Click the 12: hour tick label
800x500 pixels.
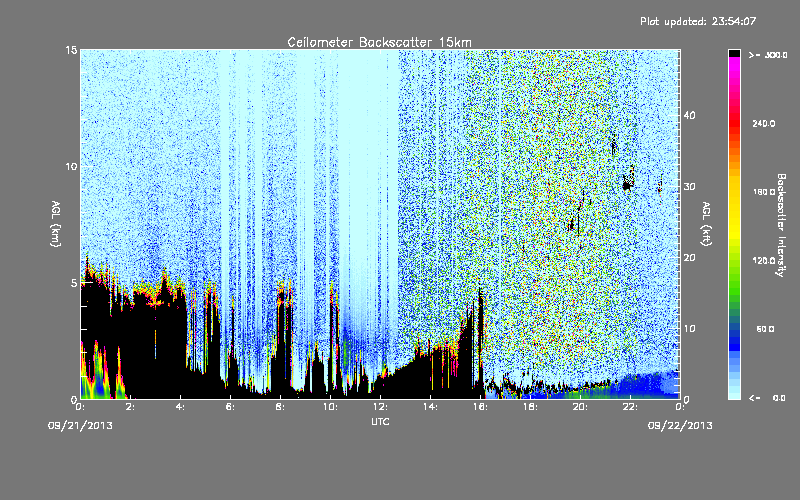point(380,407)
